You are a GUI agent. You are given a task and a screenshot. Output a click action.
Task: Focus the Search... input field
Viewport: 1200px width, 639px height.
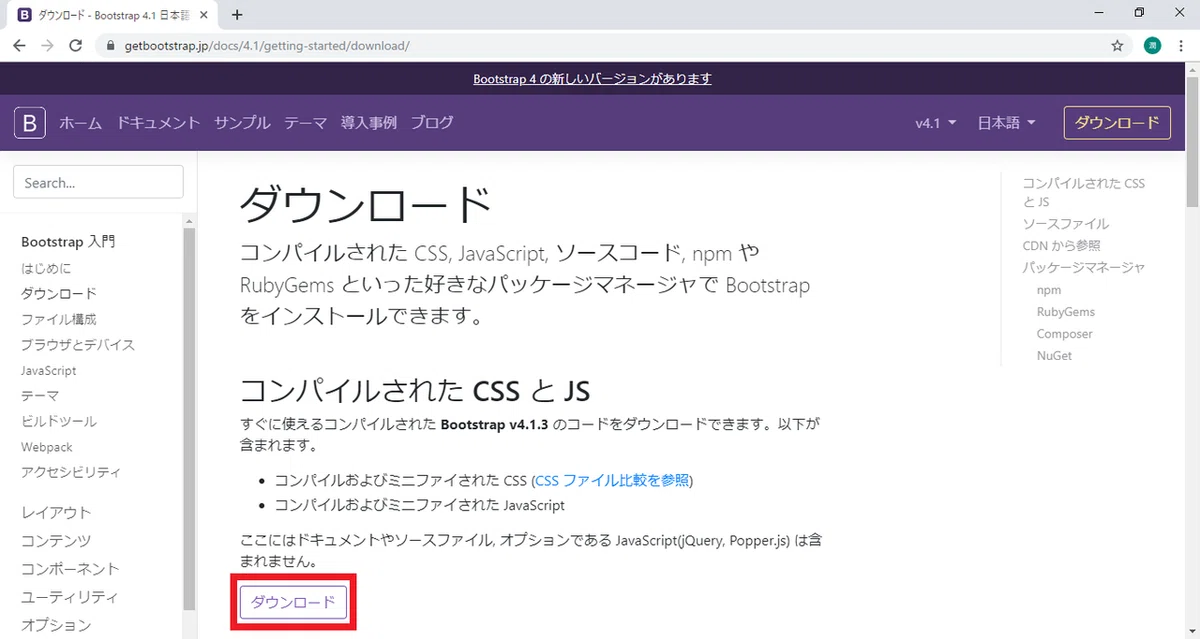click(98, 182)
